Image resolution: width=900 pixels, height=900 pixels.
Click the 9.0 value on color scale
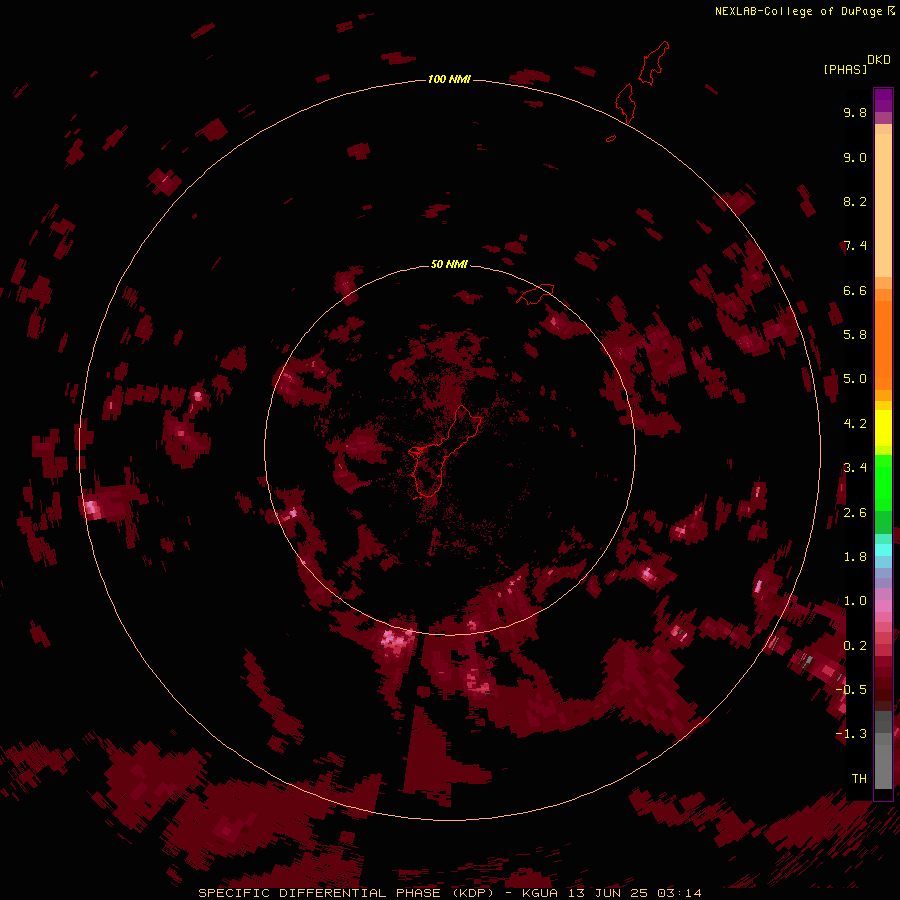coord(855,157)
